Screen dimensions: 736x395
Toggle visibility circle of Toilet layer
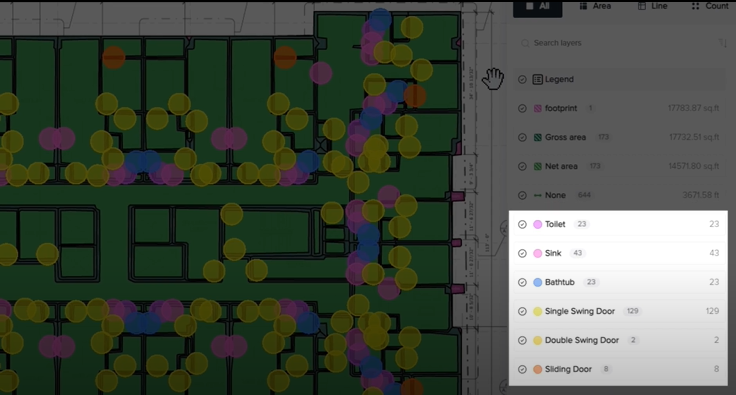click(522, 224)
